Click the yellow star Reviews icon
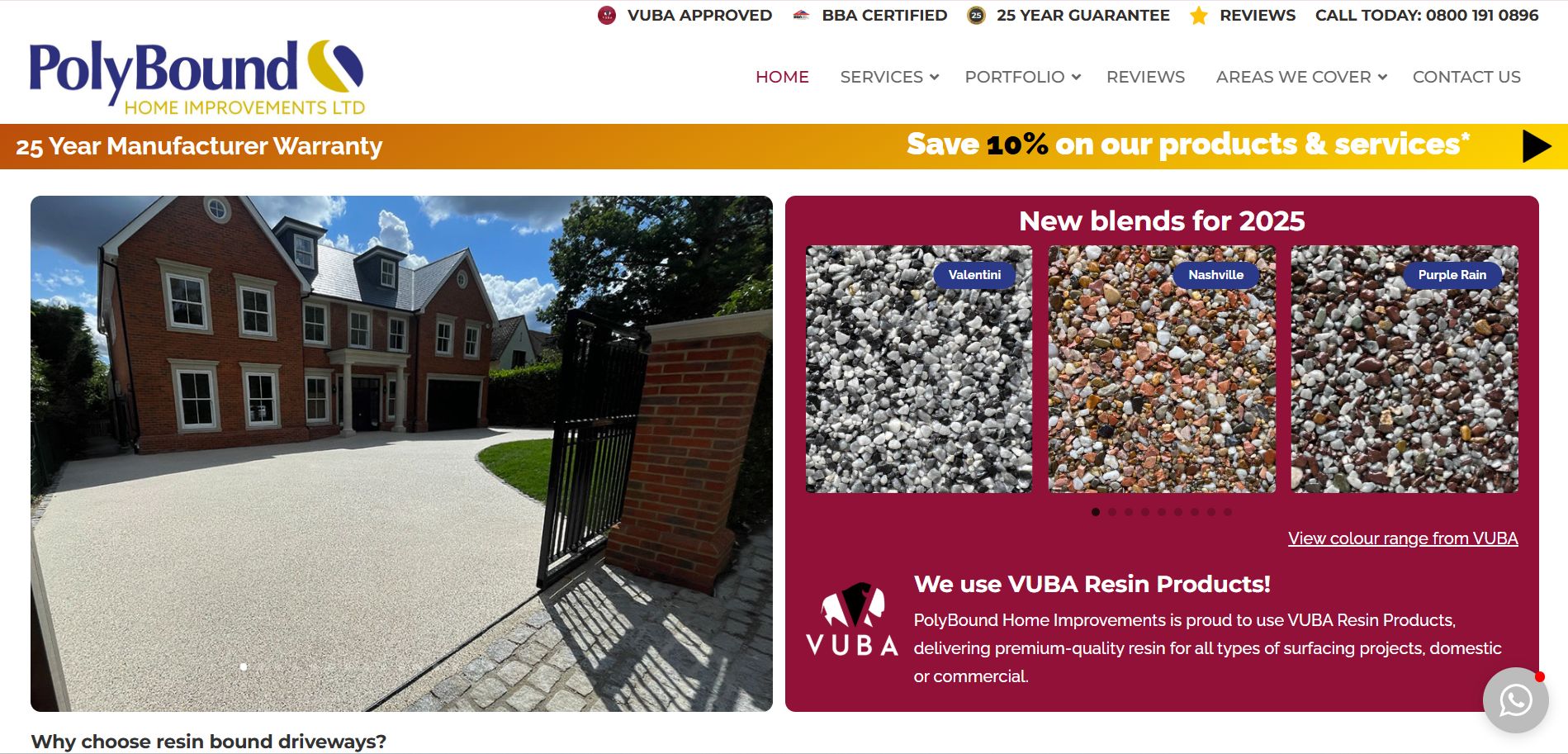The image size is (1568, 754). point(1199,16)
